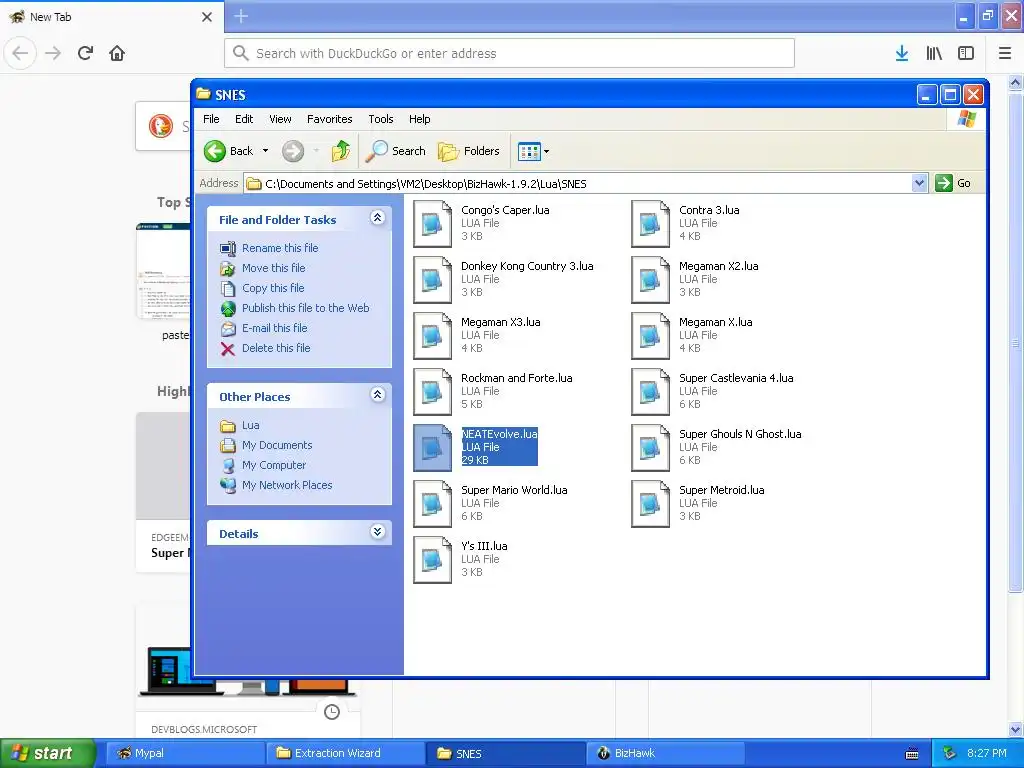Select the Megaman X.lua file icon
This screenshot has width=1024, height=768.
(650, 336)
